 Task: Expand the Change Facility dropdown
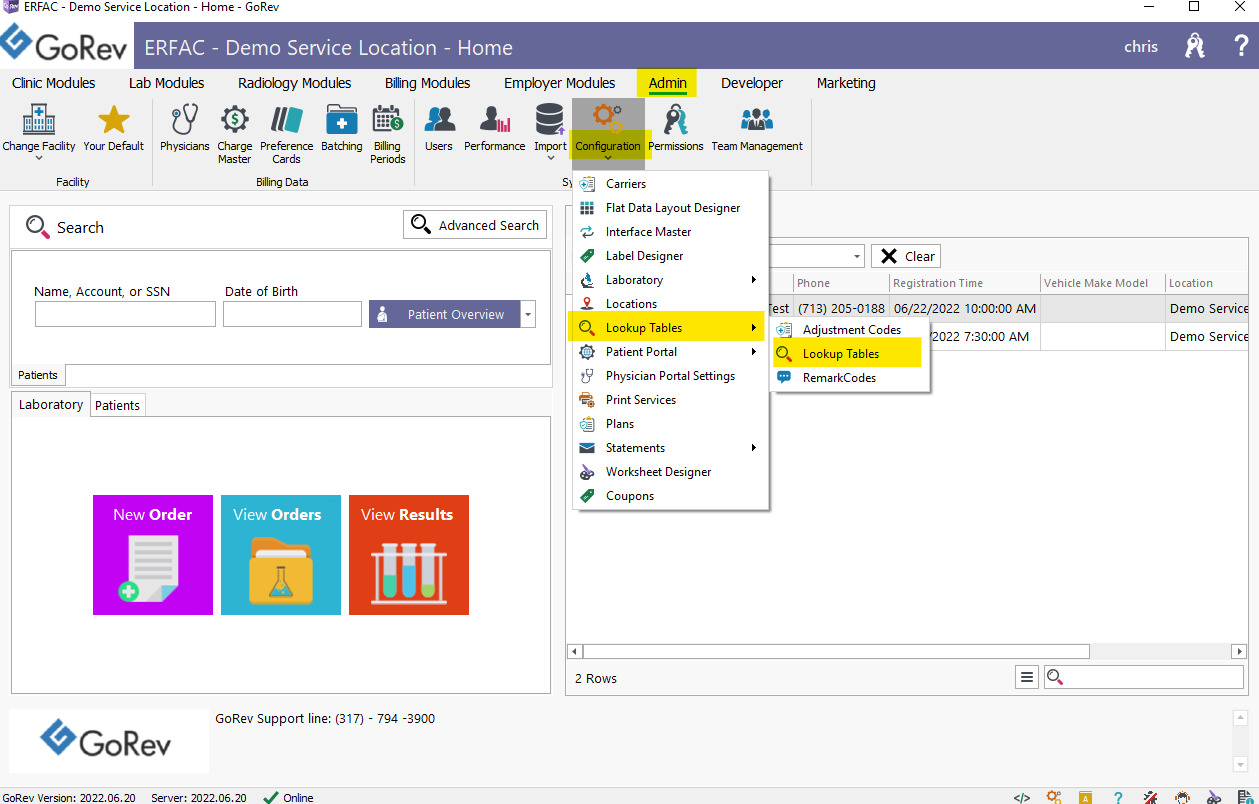click(x=38, y=156)
